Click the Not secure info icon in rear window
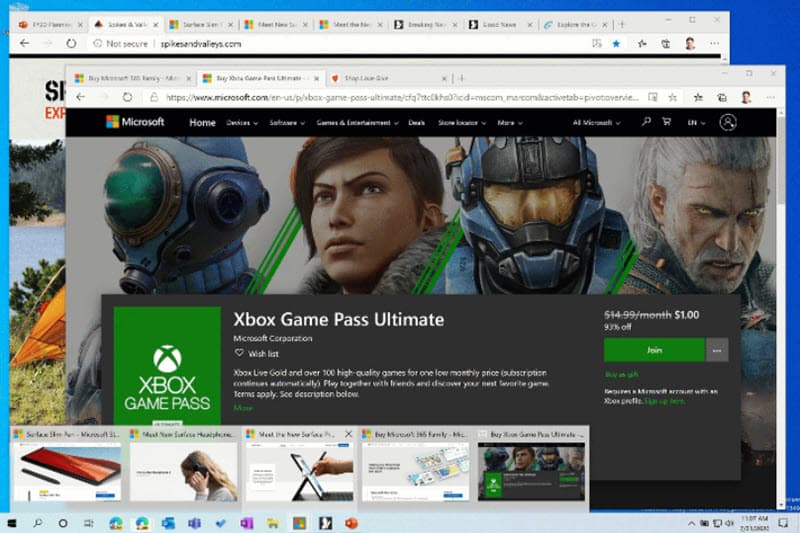The width and height of the screenshot is (800, 533). click(x=97, y=44)
